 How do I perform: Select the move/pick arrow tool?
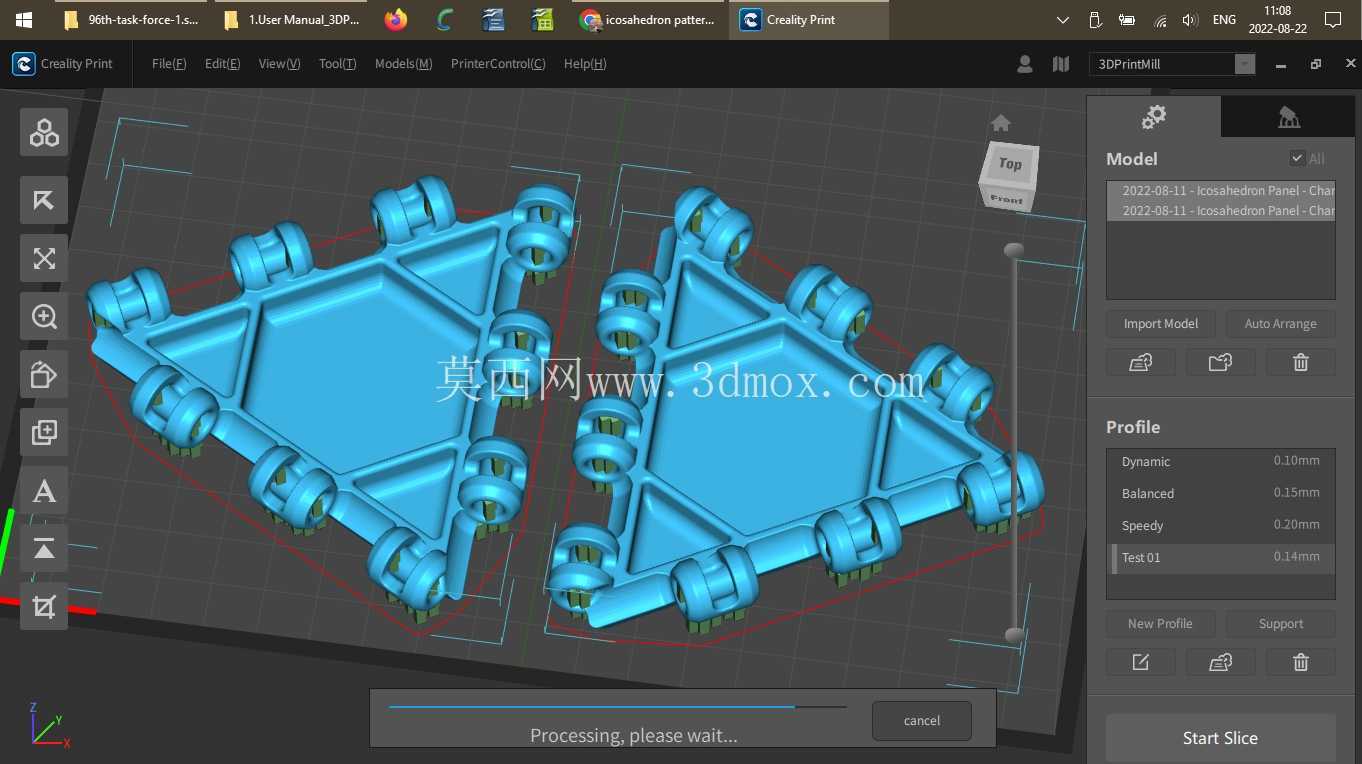[44, 200]
